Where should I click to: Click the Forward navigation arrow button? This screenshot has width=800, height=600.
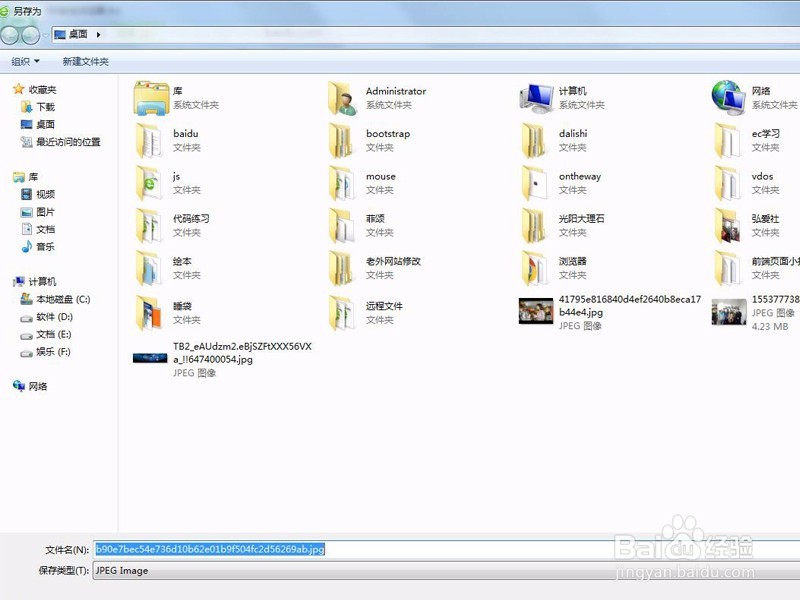[30, 35]
